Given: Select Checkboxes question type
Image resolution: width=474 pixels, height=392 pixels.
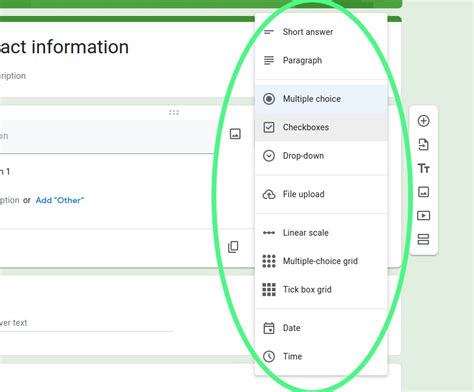Looking at the screenshot, I should (321, 127).
